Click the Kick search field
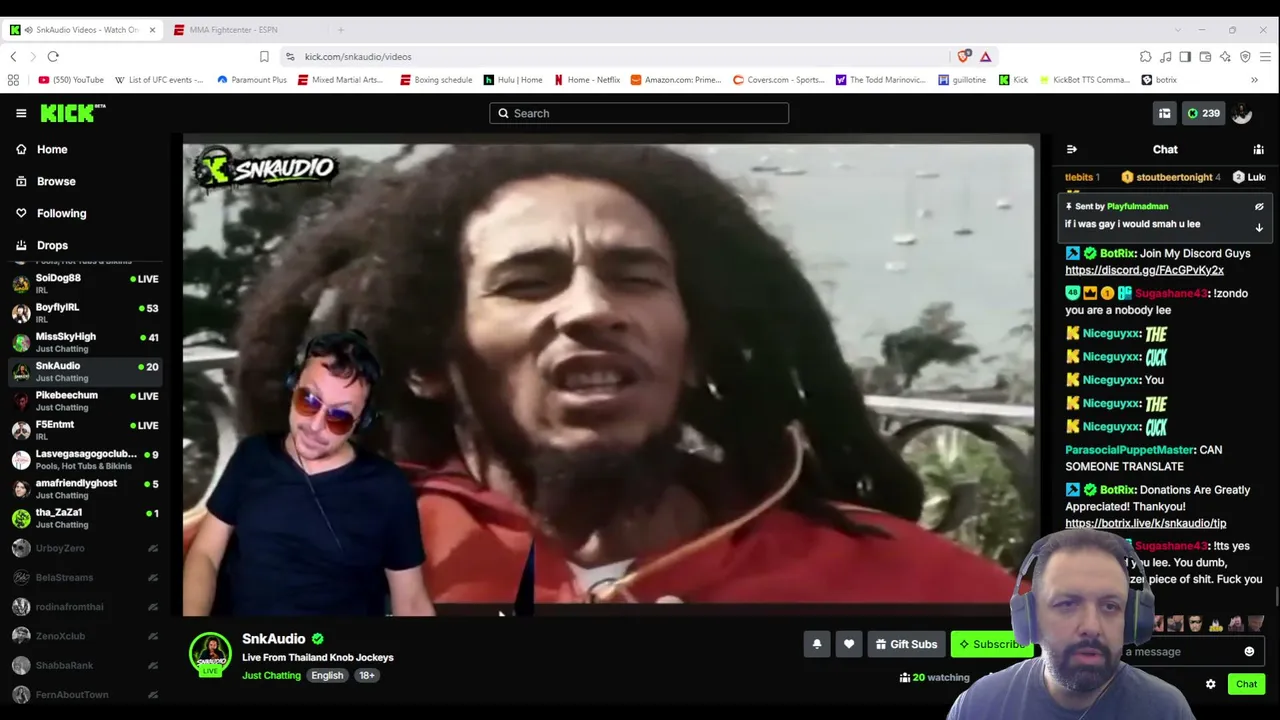The height and width of the screenshot is (720, 1280). [639, 113]
